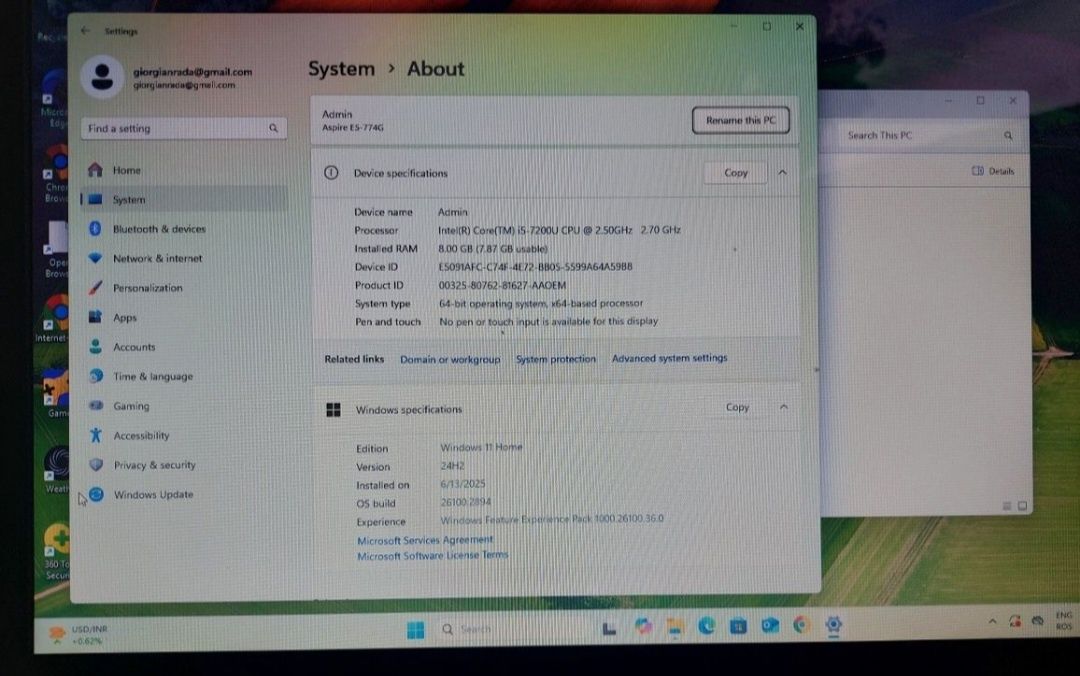
Task: Click the magnifier in Find a setting box
Action: tap(273, 128)
